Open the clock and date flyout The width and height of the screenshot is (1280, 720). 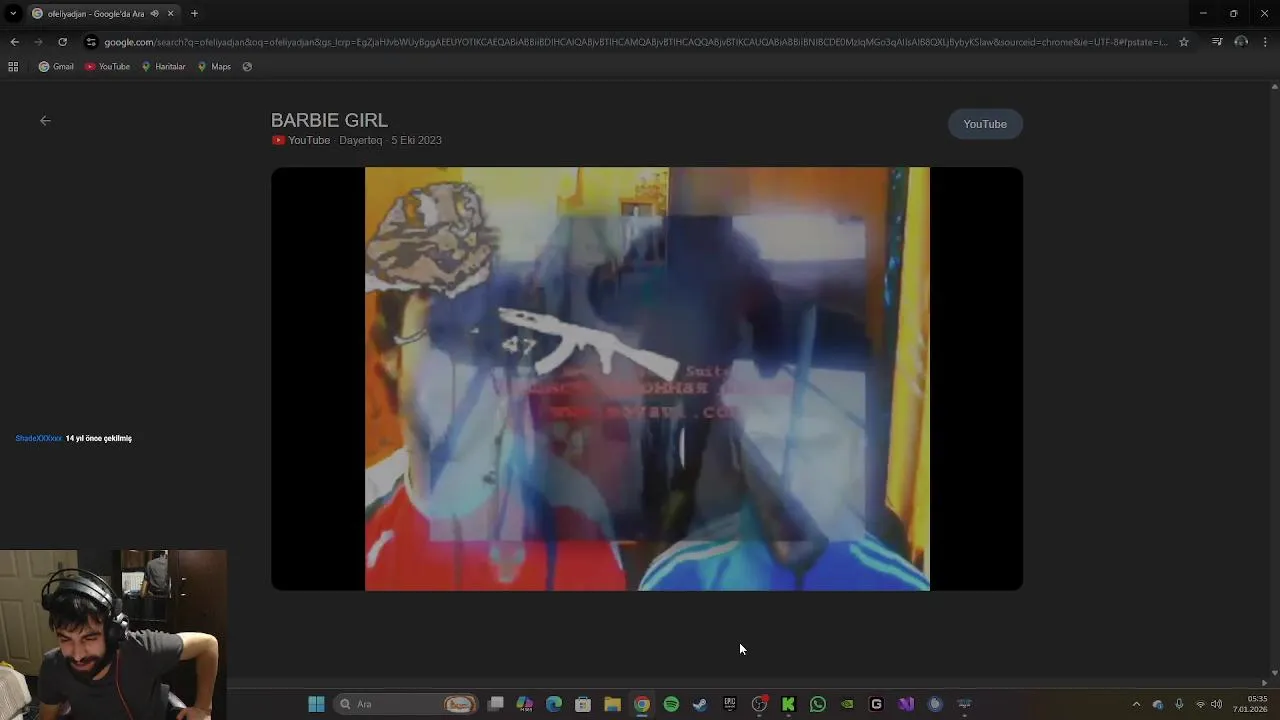click(1251, 704)
